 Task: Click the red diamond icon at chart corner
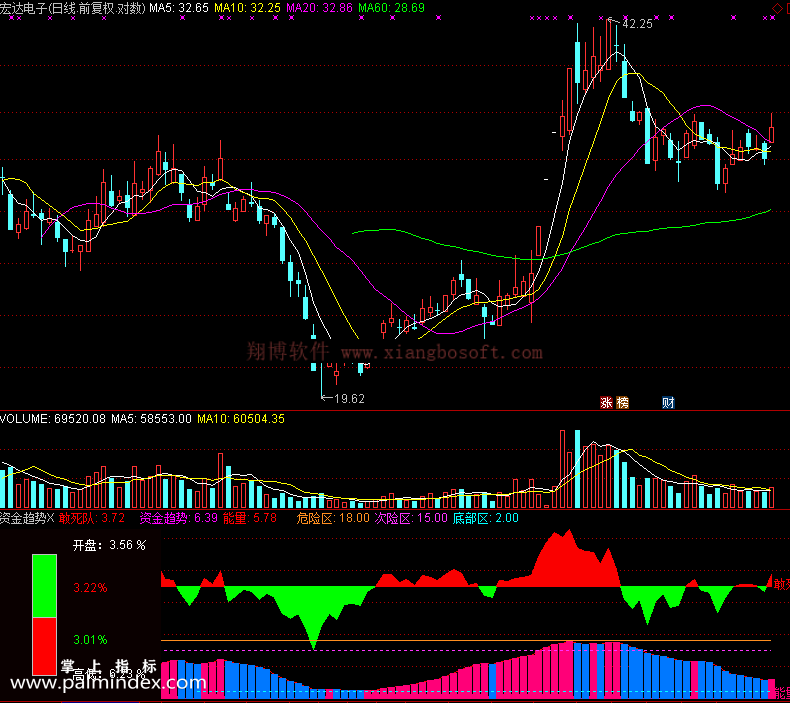[777, 8]
